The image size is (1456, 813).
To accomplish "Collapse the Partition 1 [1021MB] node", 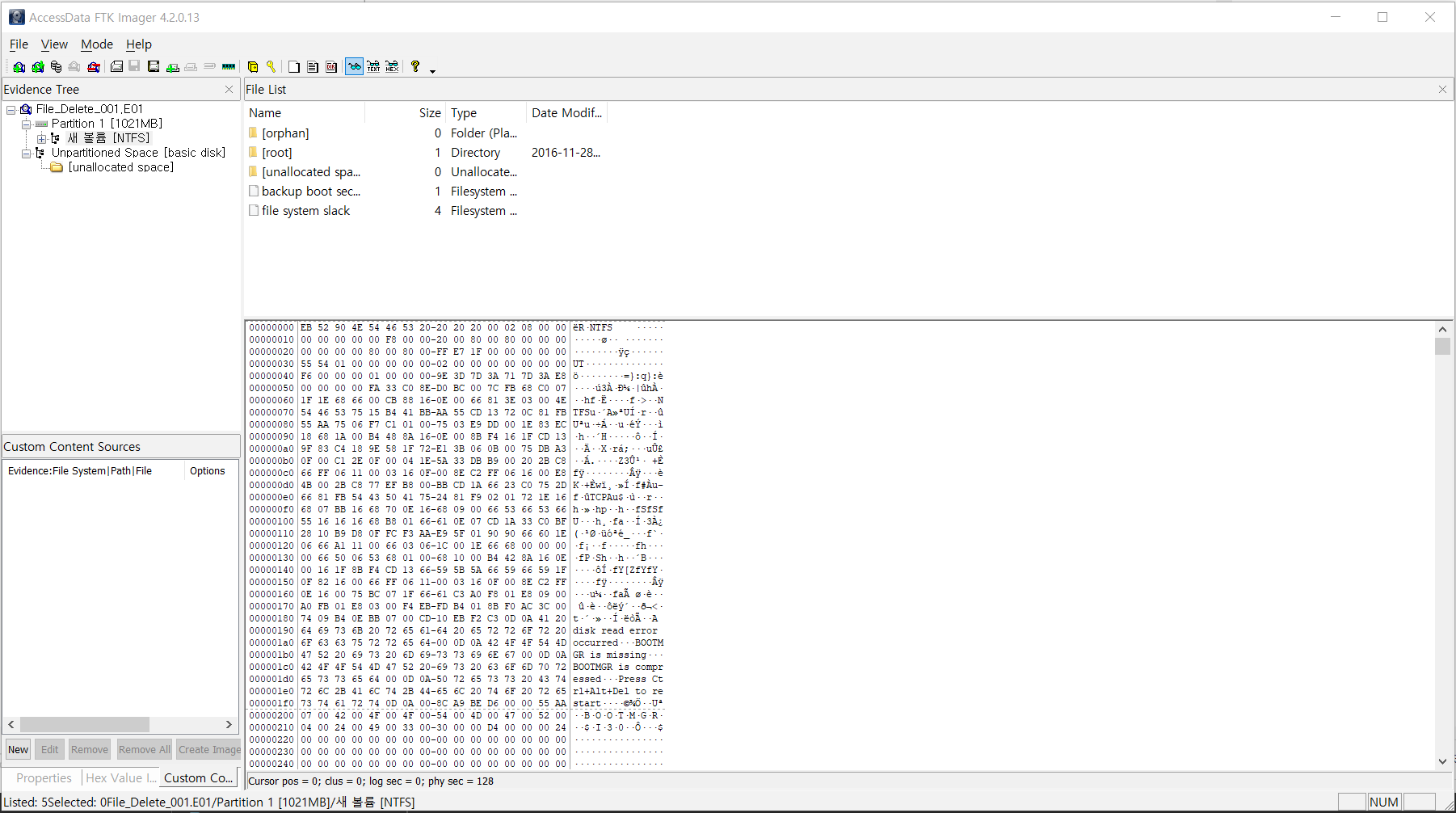I will (26, 124).
